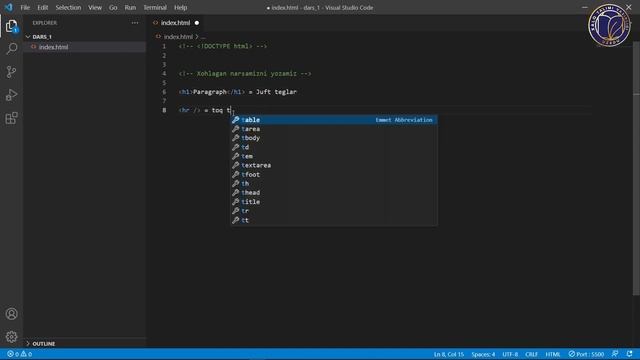
Task: Open Extensions view icon
Action: point(11,118)
